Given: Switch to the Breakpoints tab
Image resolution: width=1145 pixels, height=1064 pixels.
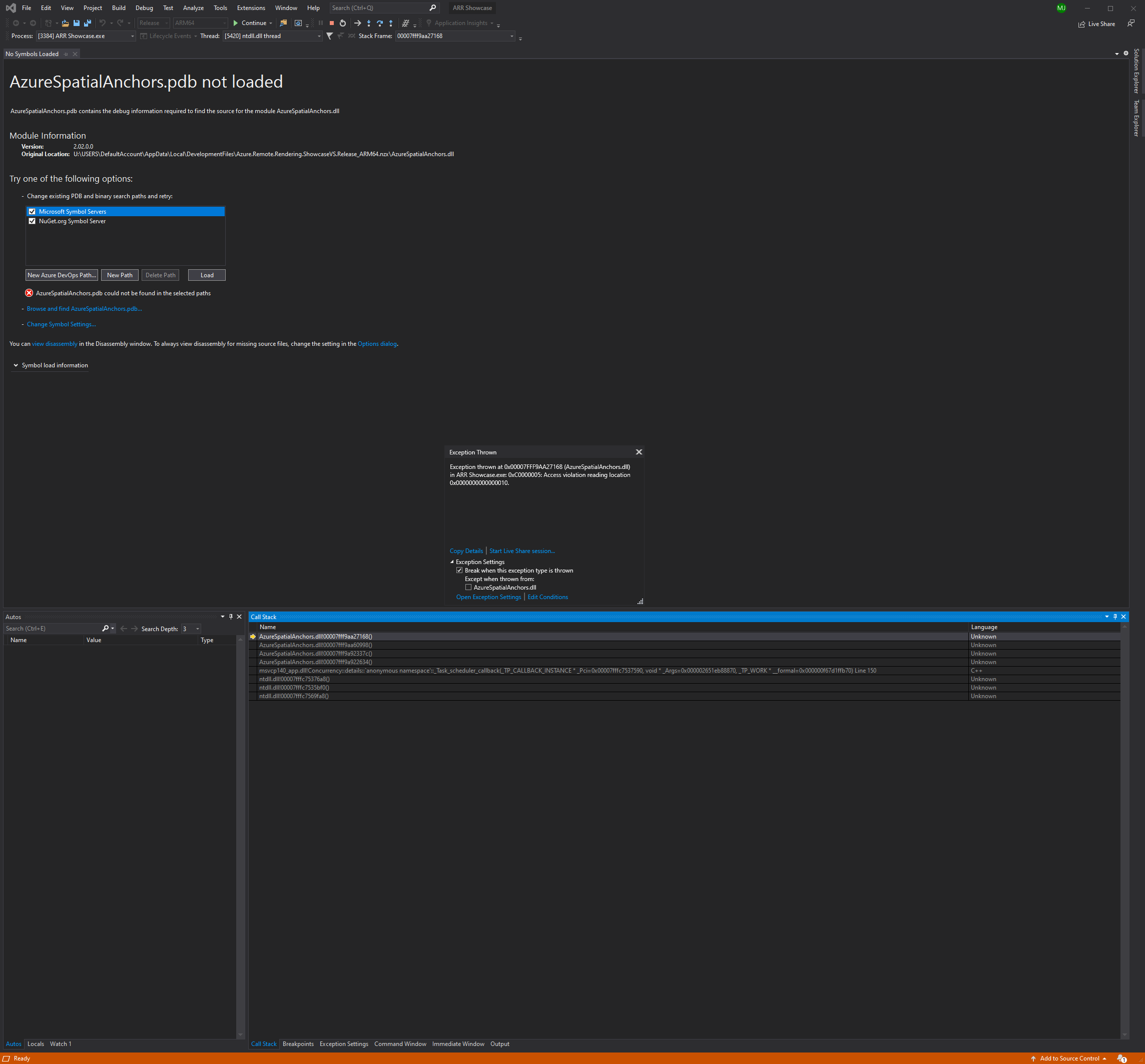Looking at the screenshot, I should point(298,1043).
